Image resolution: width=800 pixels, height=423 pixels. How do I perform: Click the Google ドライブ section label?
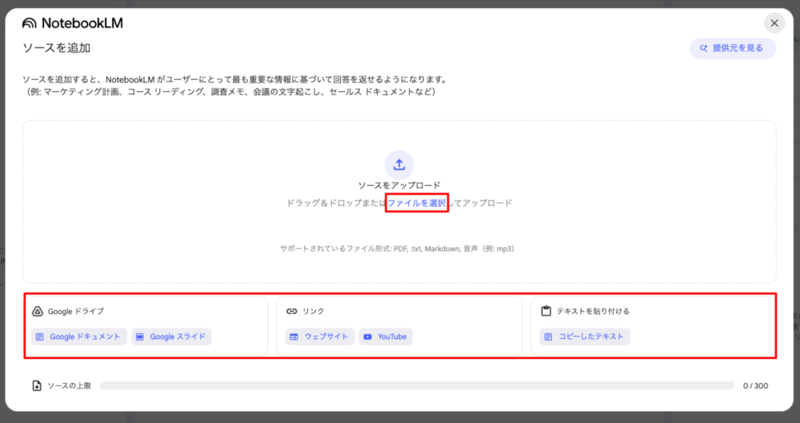76,311
